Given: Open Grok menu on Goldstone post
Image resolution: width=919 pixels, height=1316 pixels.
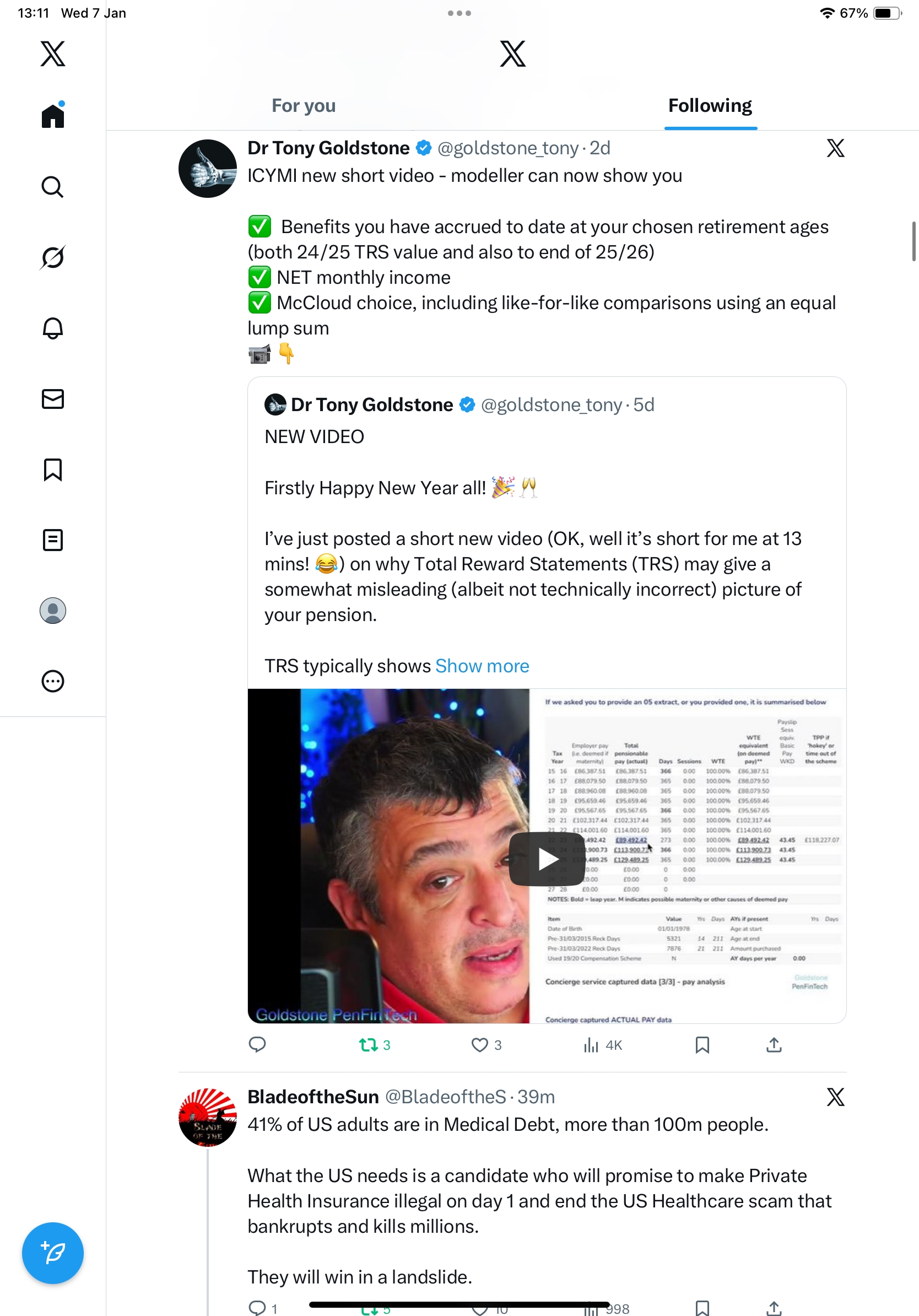Looking at the screenshot, I should pyautogui.click(x=835, y=148).
